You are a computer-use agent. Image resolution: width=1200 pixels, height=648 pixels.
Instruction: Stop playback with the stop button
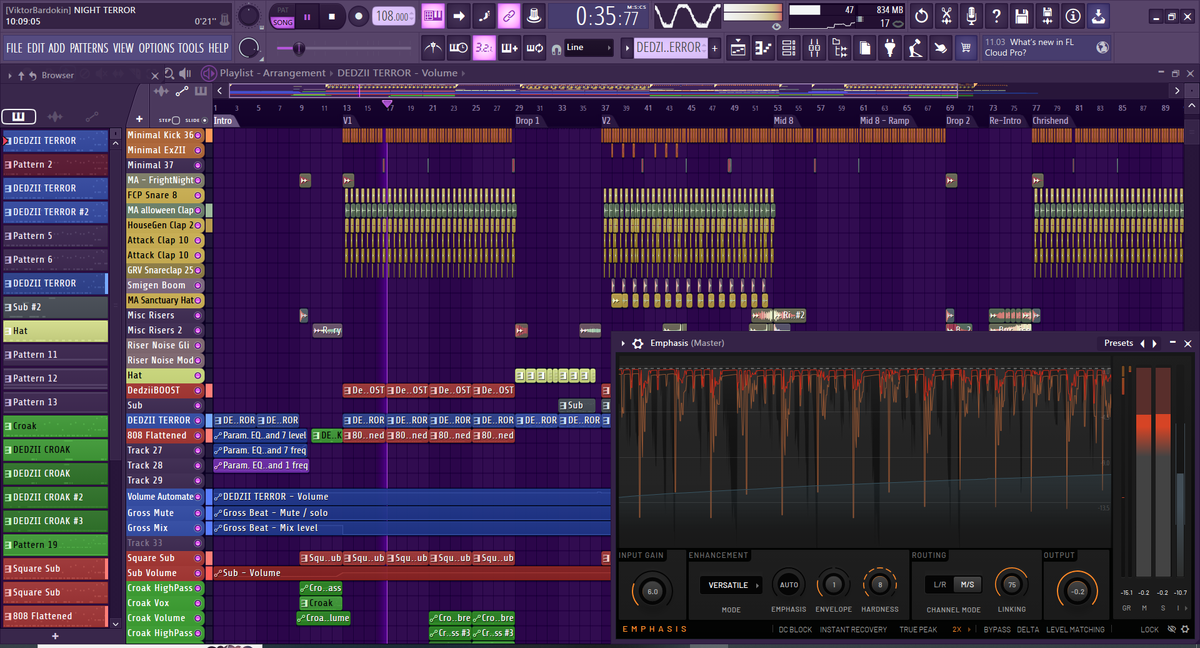coord(333,16)
